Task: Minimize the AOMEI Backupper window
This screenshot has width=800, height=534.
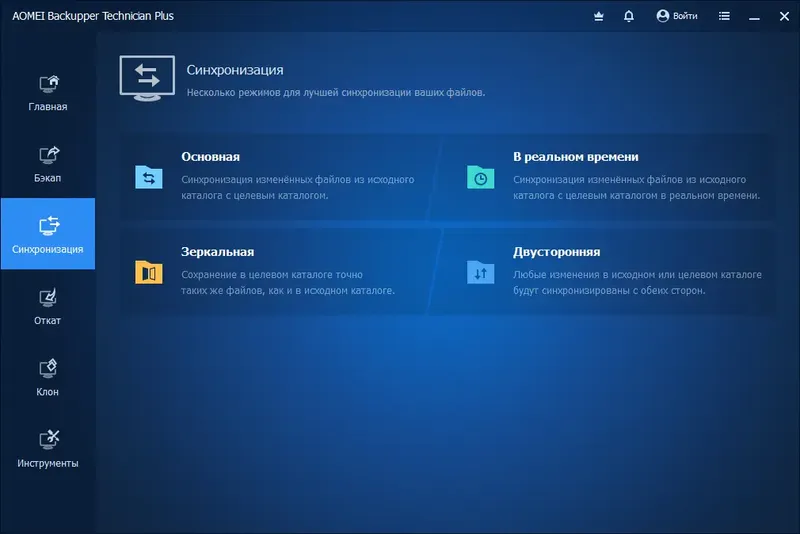Action: 754,17
